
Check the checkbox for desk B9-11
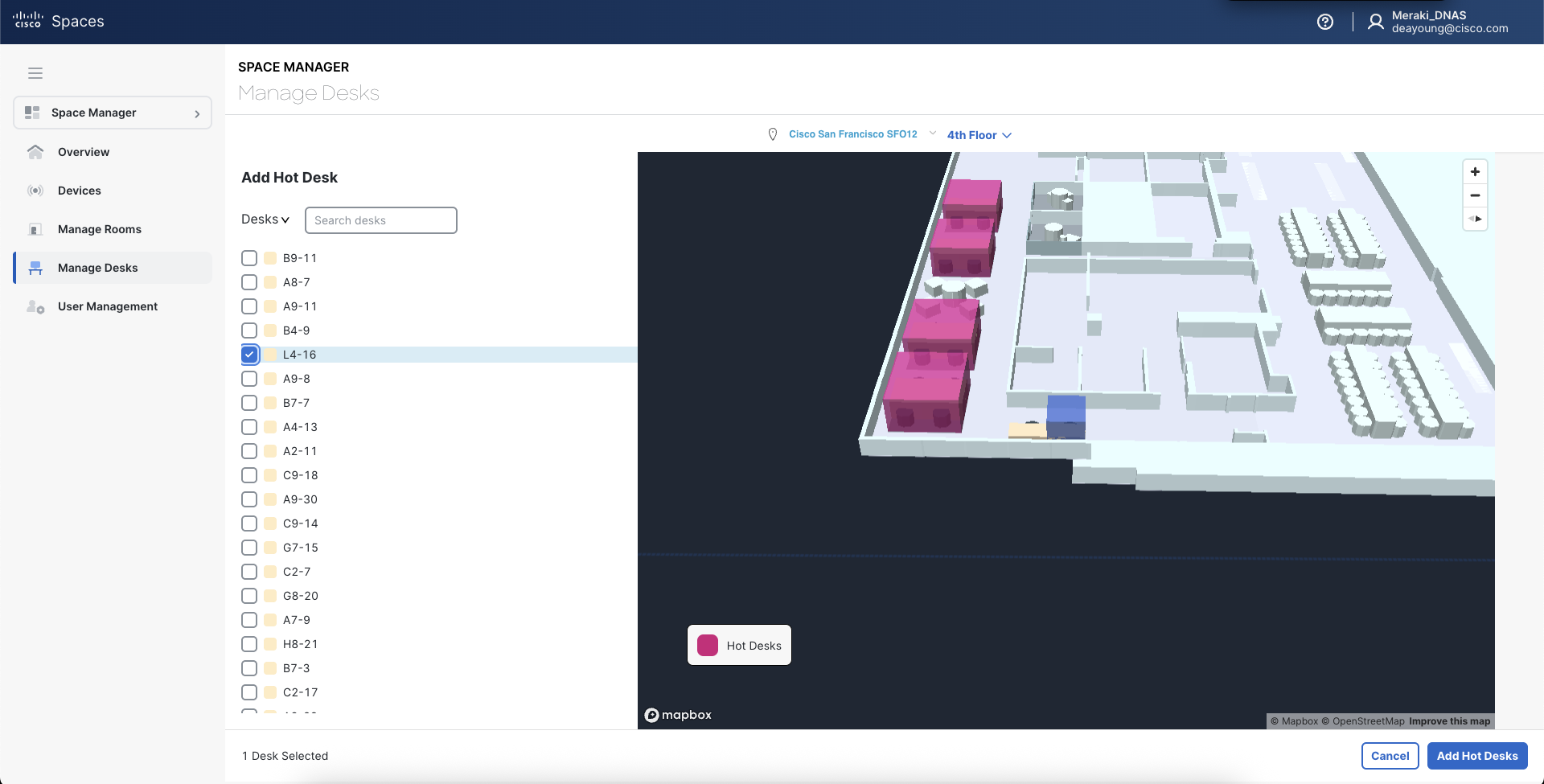click(249, 257)
